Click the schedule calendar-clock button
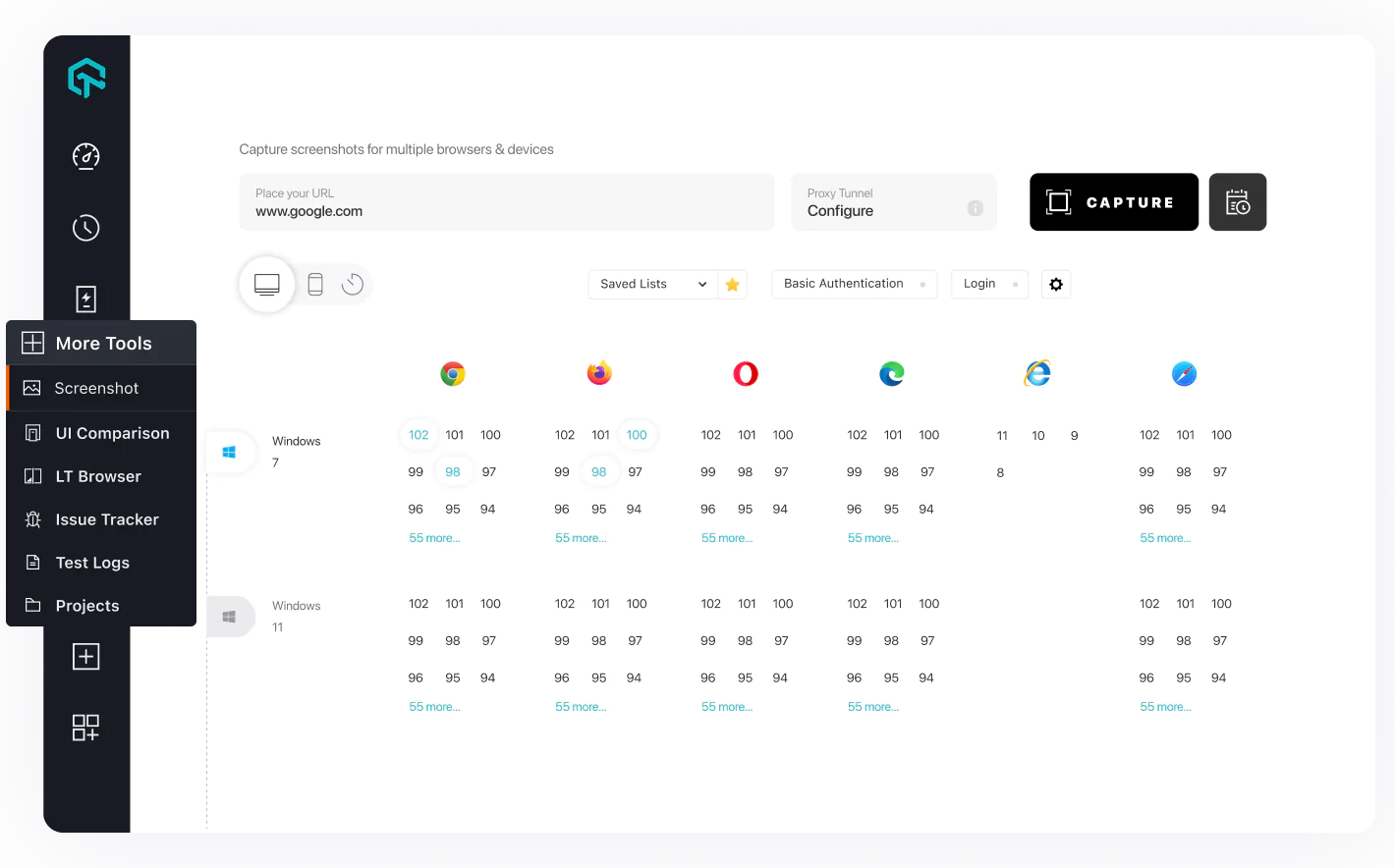 tap(1238, 202)
